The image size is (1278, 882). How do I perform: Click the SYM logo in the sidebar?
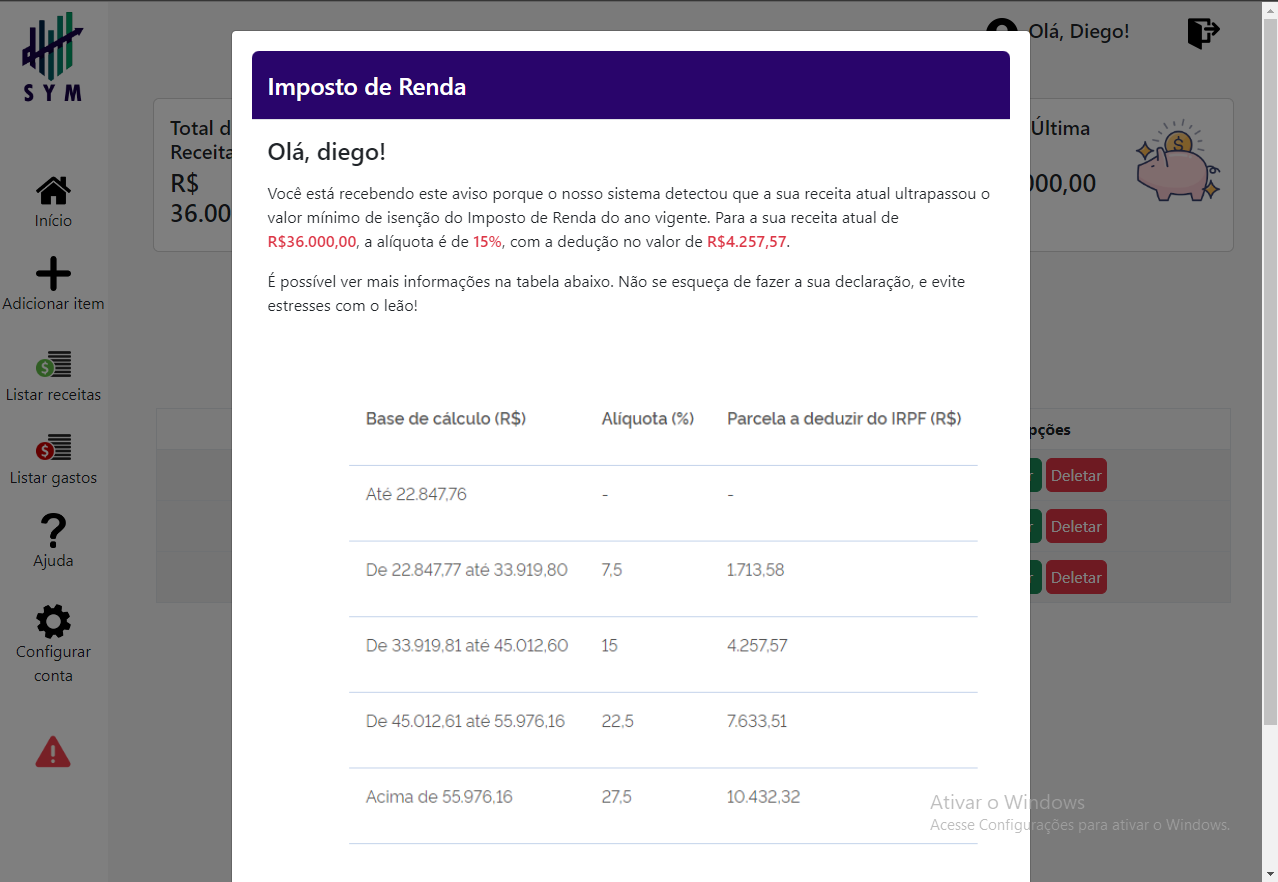(53, 57)
